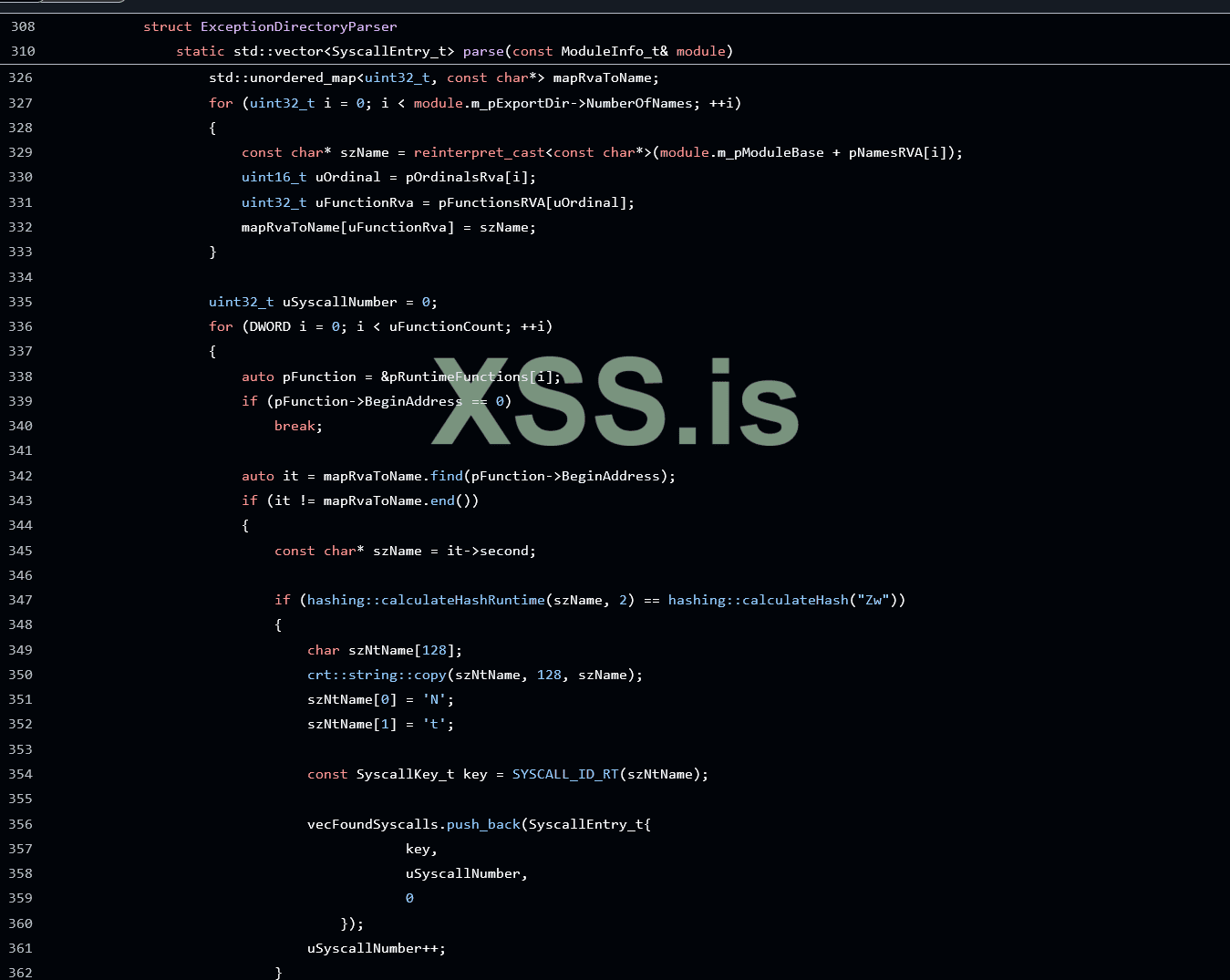Click the 'uSyscallNumber,' initializer line
Image resolution: width=1230 pixels, height=980 pixels.
(x=467, y=873)
